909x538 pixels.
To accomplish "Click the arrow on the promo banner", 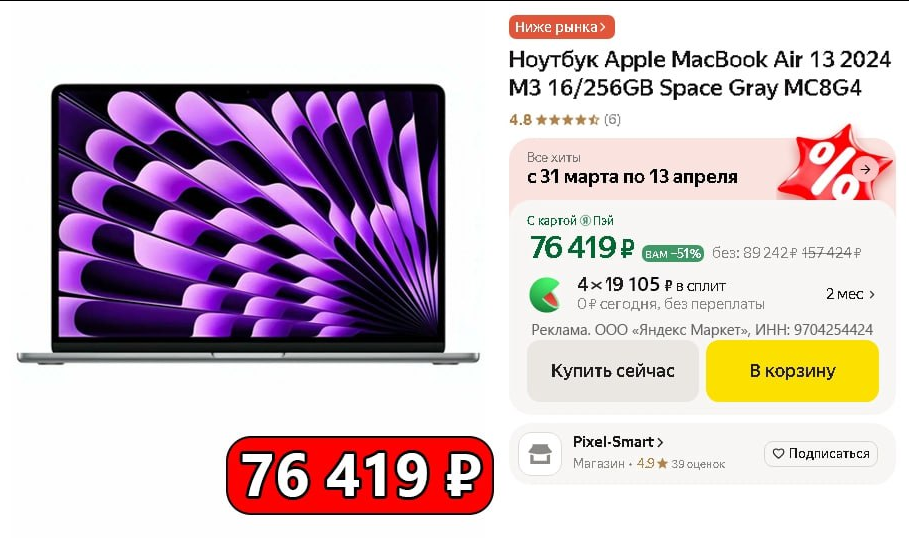I will click(x=865, y=169).
